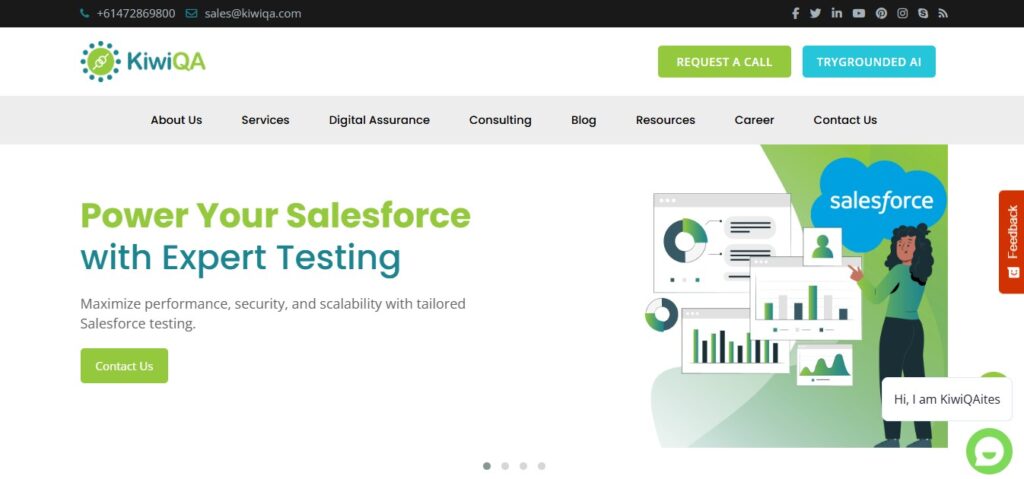1024x479 pixels.
Task: Expand the Services menu
Action: coord(265,120)
